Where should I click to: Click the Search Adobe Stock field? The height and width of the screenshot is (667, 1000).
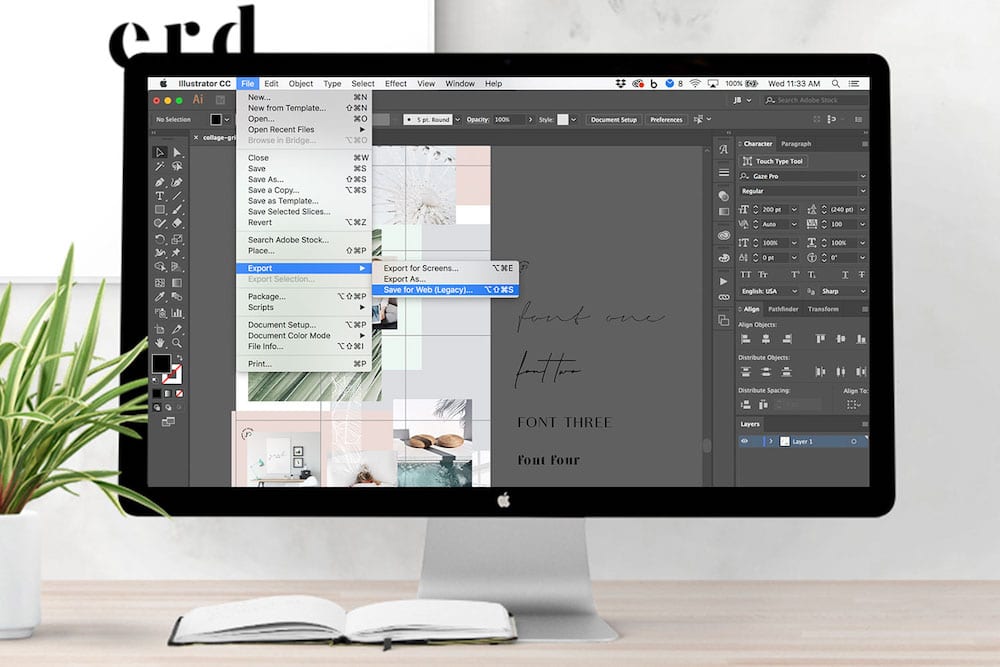[815, 100]
